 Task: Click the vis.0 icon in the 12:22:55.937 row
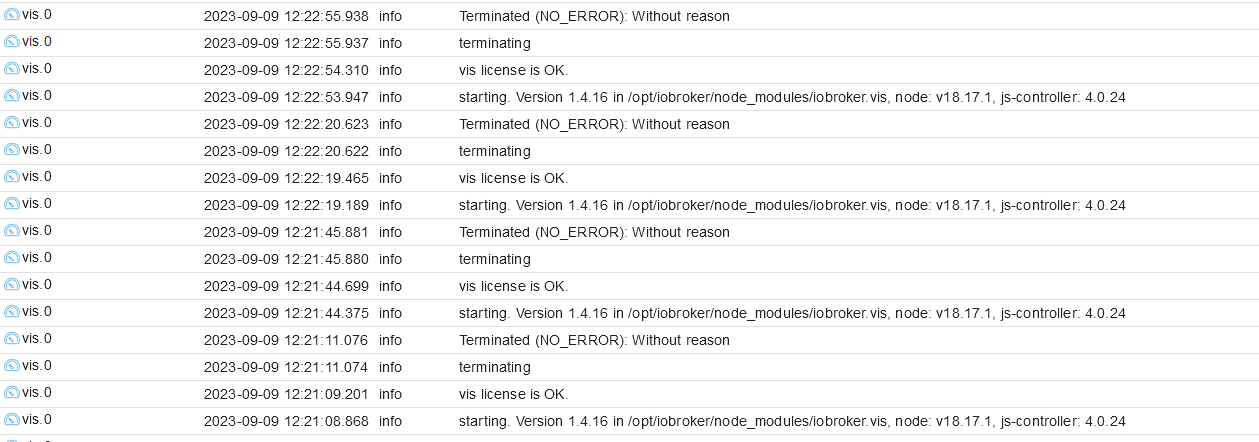pyautogui.click(x=12, y=43)
